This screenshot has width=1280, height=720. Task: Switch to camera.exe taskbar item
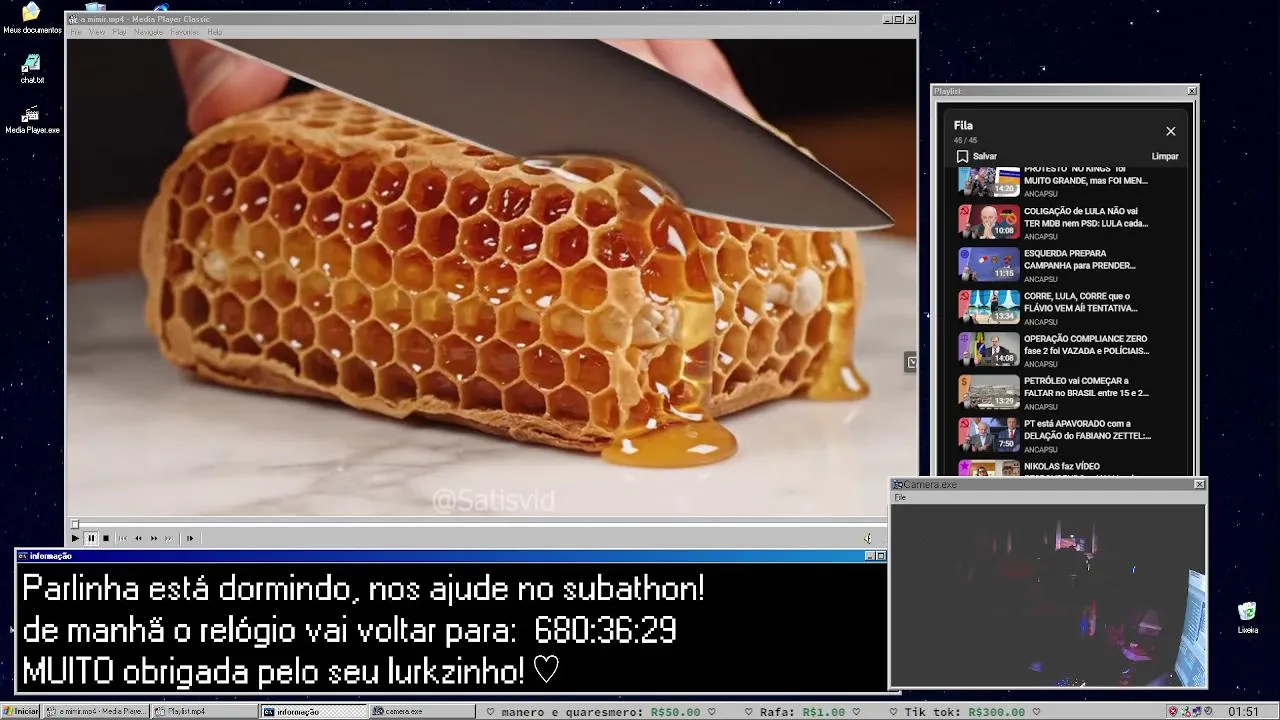point(422,711)
